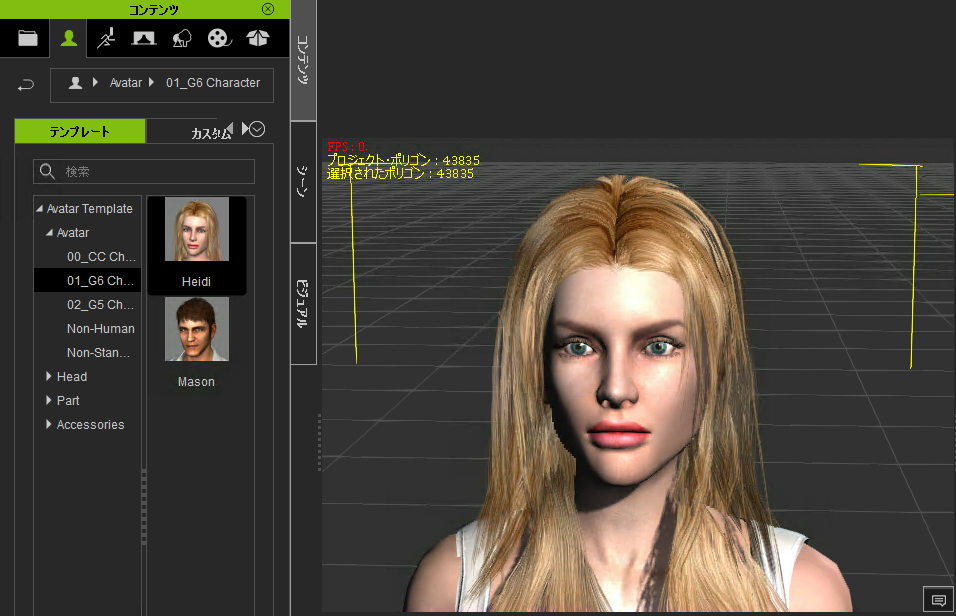Open the Project folder content icon

pyautogui.click(x=27, y=38)
